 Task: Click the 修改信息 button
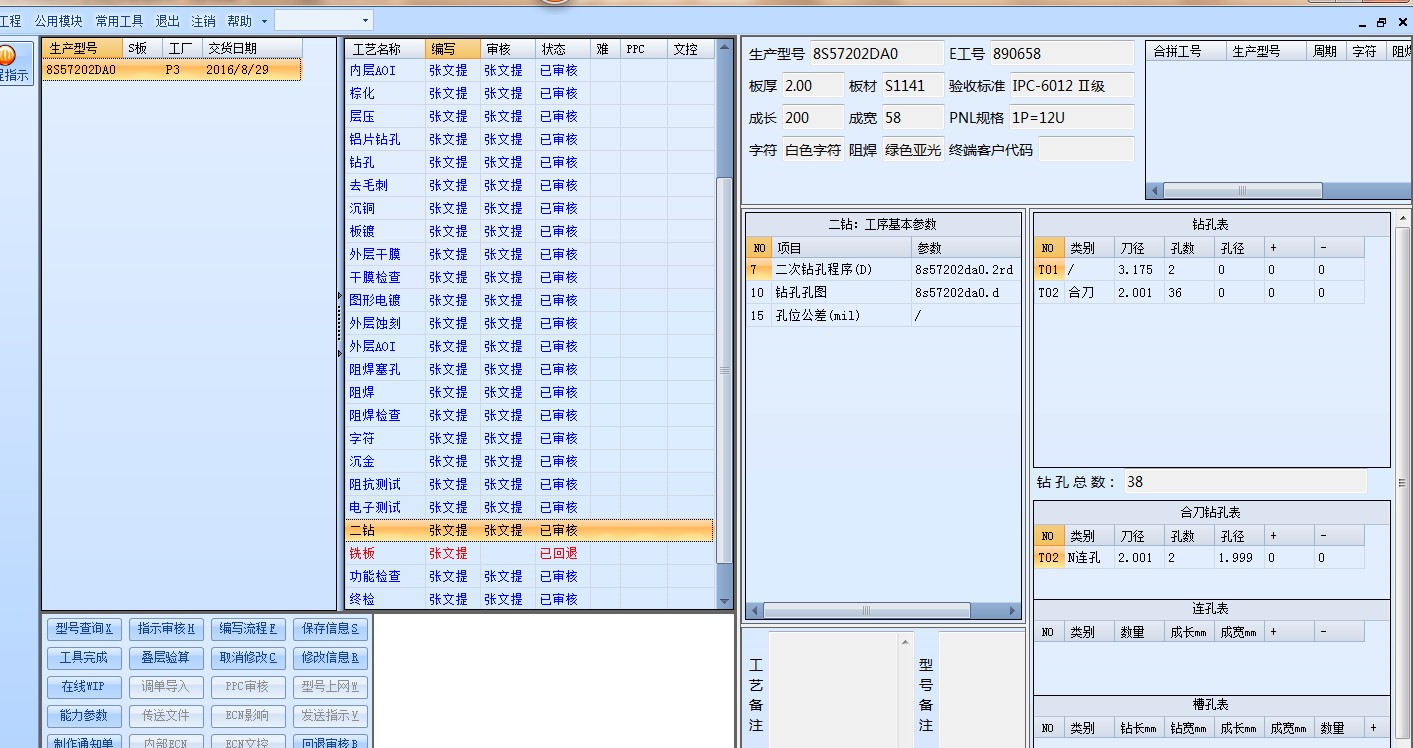tap(330, 658)
